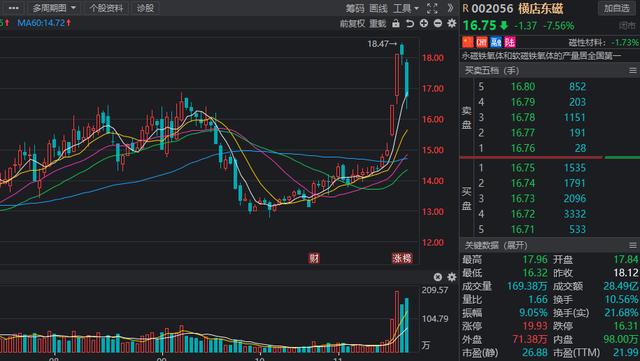Add stock via 加自选 button
This screenshot has height=361, width=640.
click(x=617, y=8)
